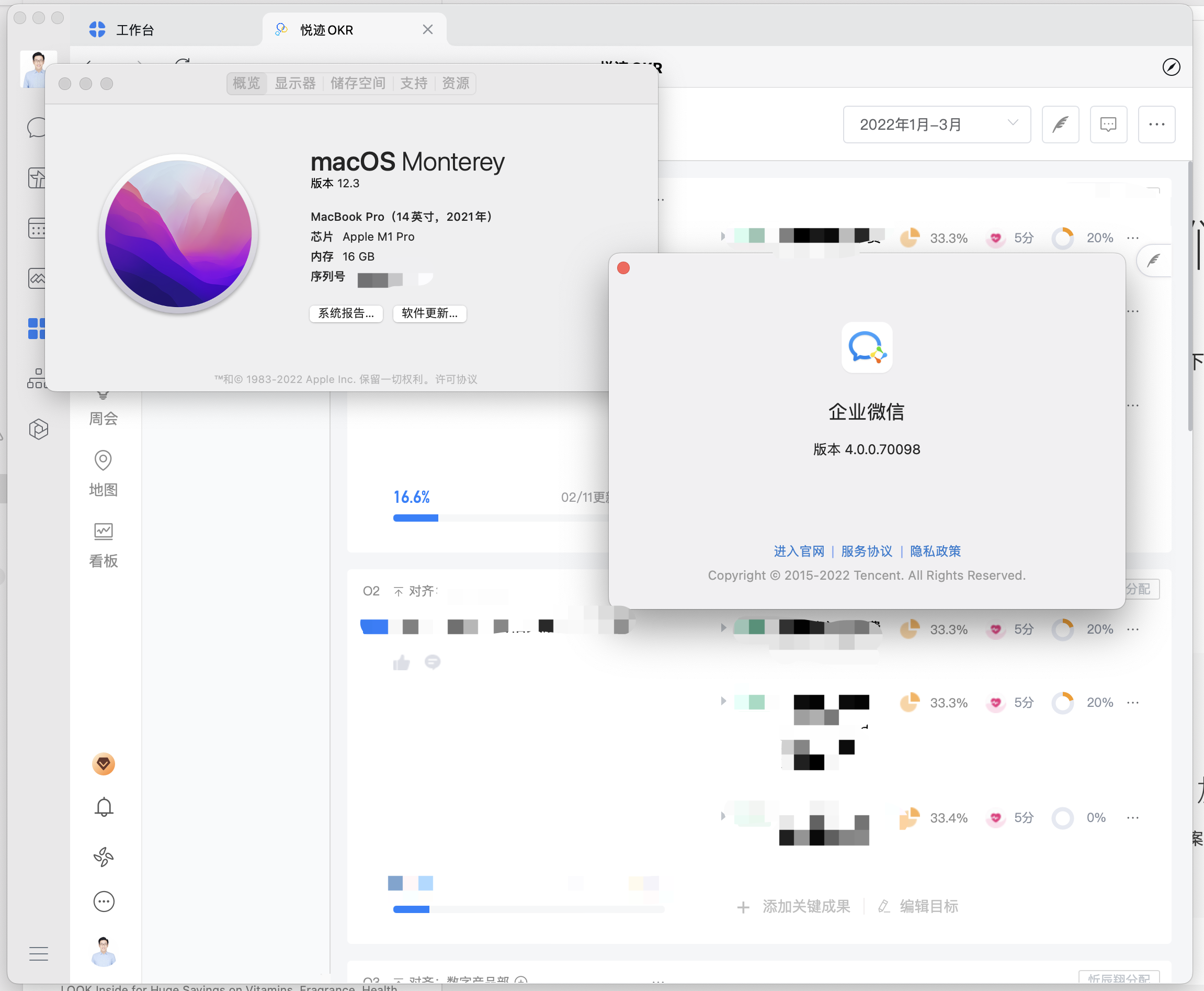The width and height of the screenshot is (1204, 991).
Task: Open the 2022年1月–3月 period dropdown
Action: [x=936, y=124]
